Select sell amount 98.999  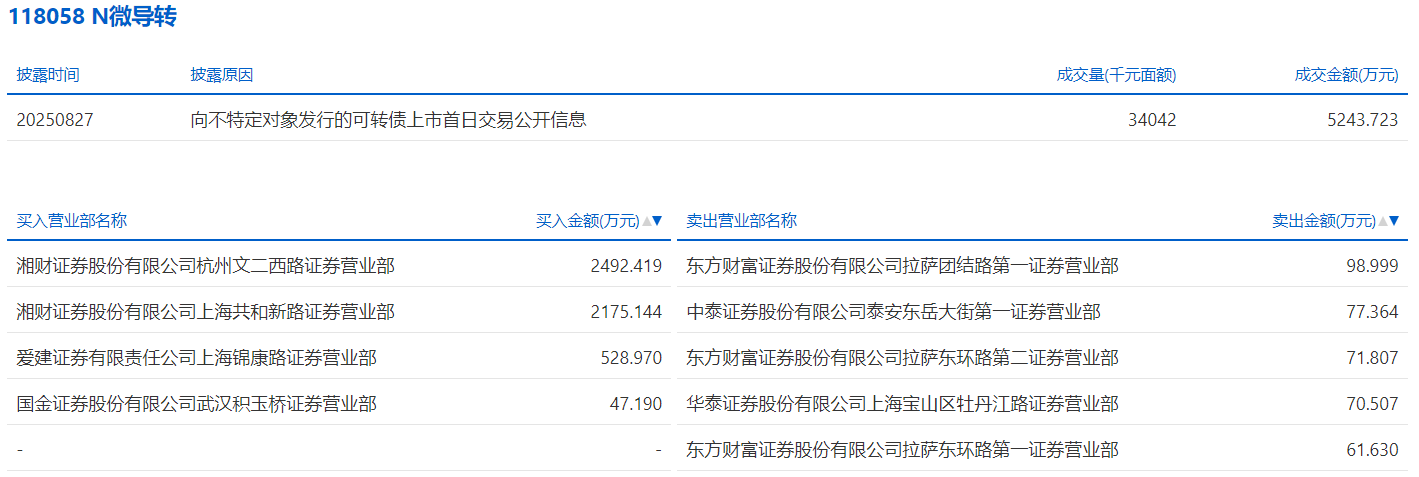pyautogui.click(x=1372, y=266)
